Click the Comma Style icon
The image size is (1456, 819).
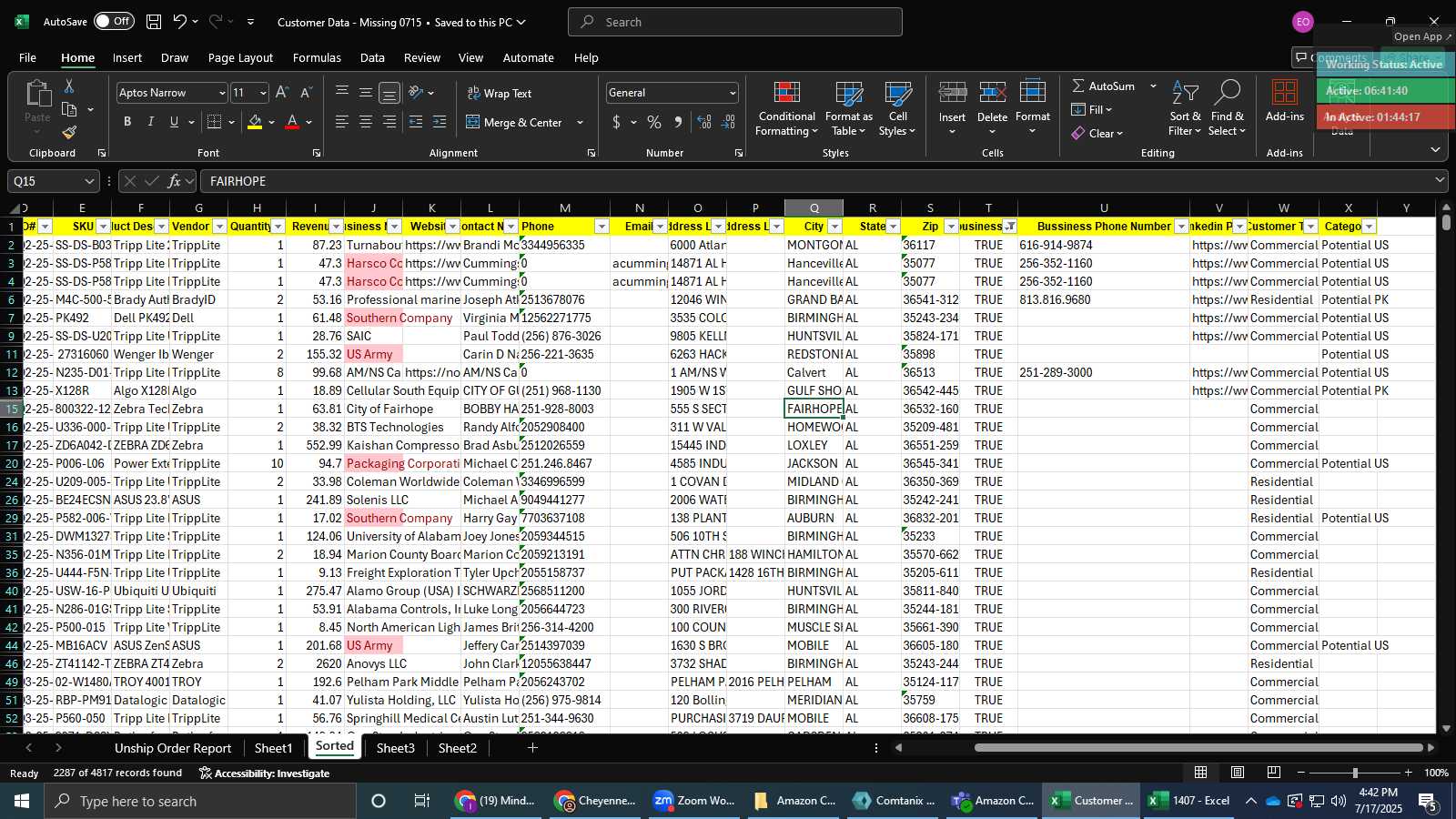coord(678,122)
